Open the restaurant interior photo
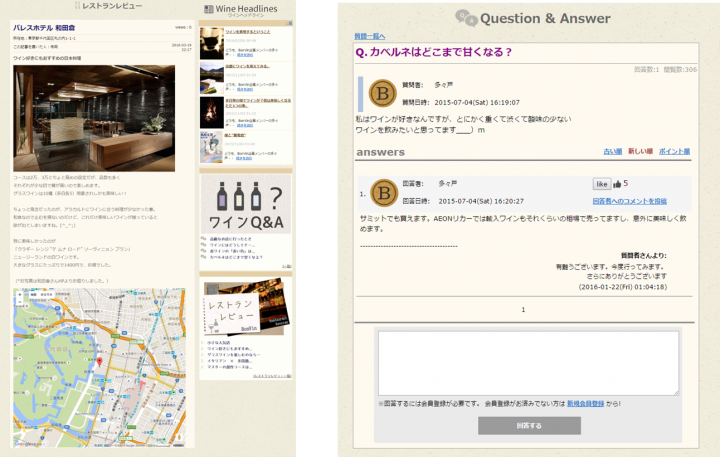 [x=94, y=118]
